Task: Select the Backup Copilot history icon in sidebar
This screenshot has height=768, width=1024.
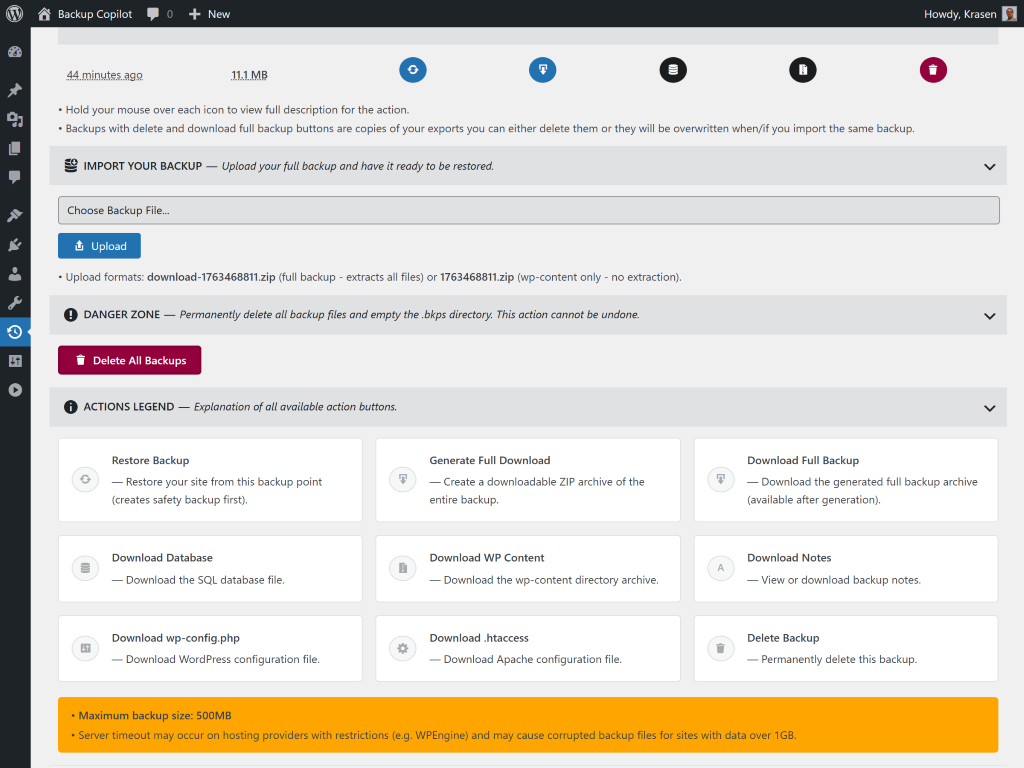Action: [15, 331]
